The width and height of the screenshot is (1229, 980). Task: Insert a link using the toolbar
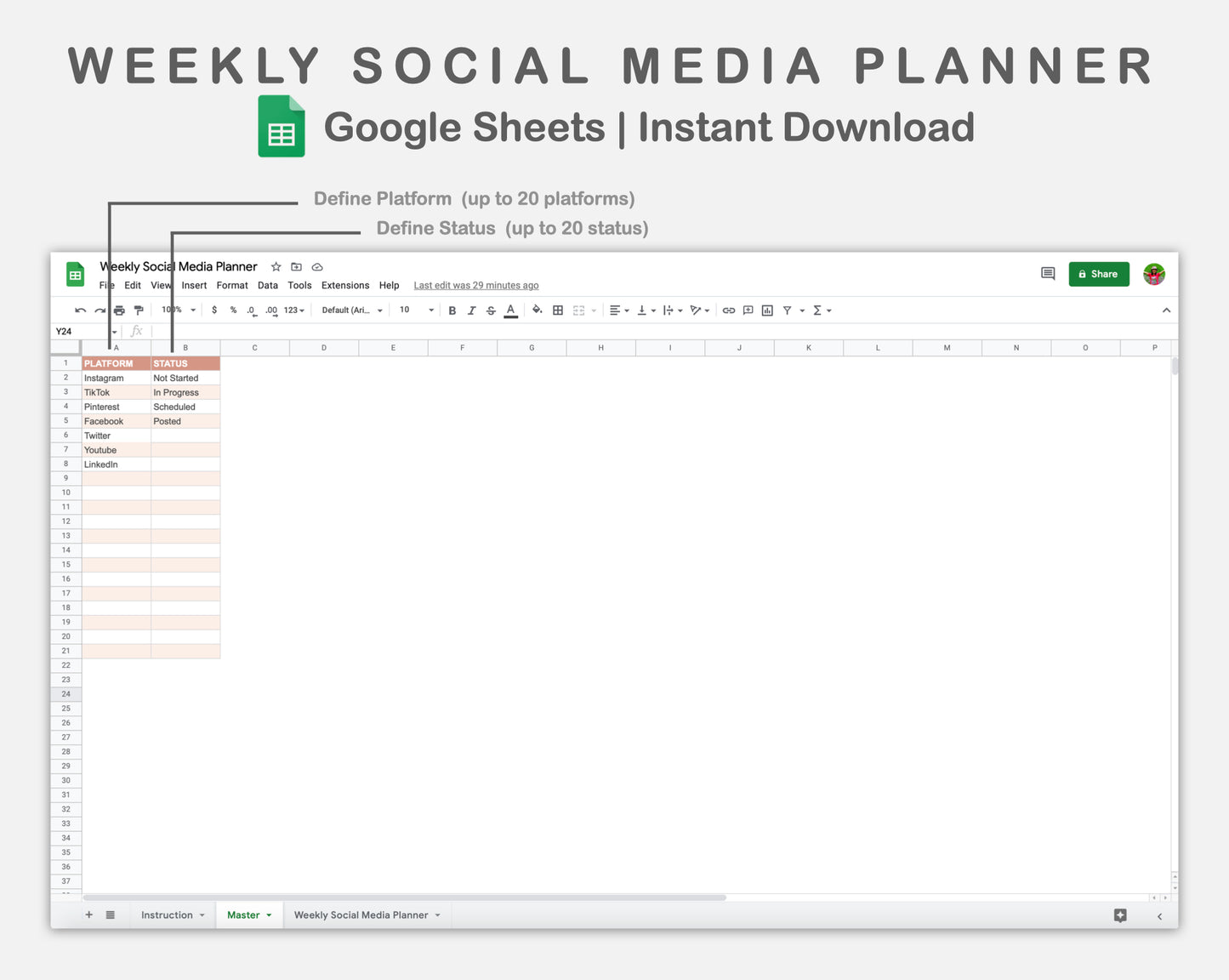pyautogui.click(x=729, y=310)
